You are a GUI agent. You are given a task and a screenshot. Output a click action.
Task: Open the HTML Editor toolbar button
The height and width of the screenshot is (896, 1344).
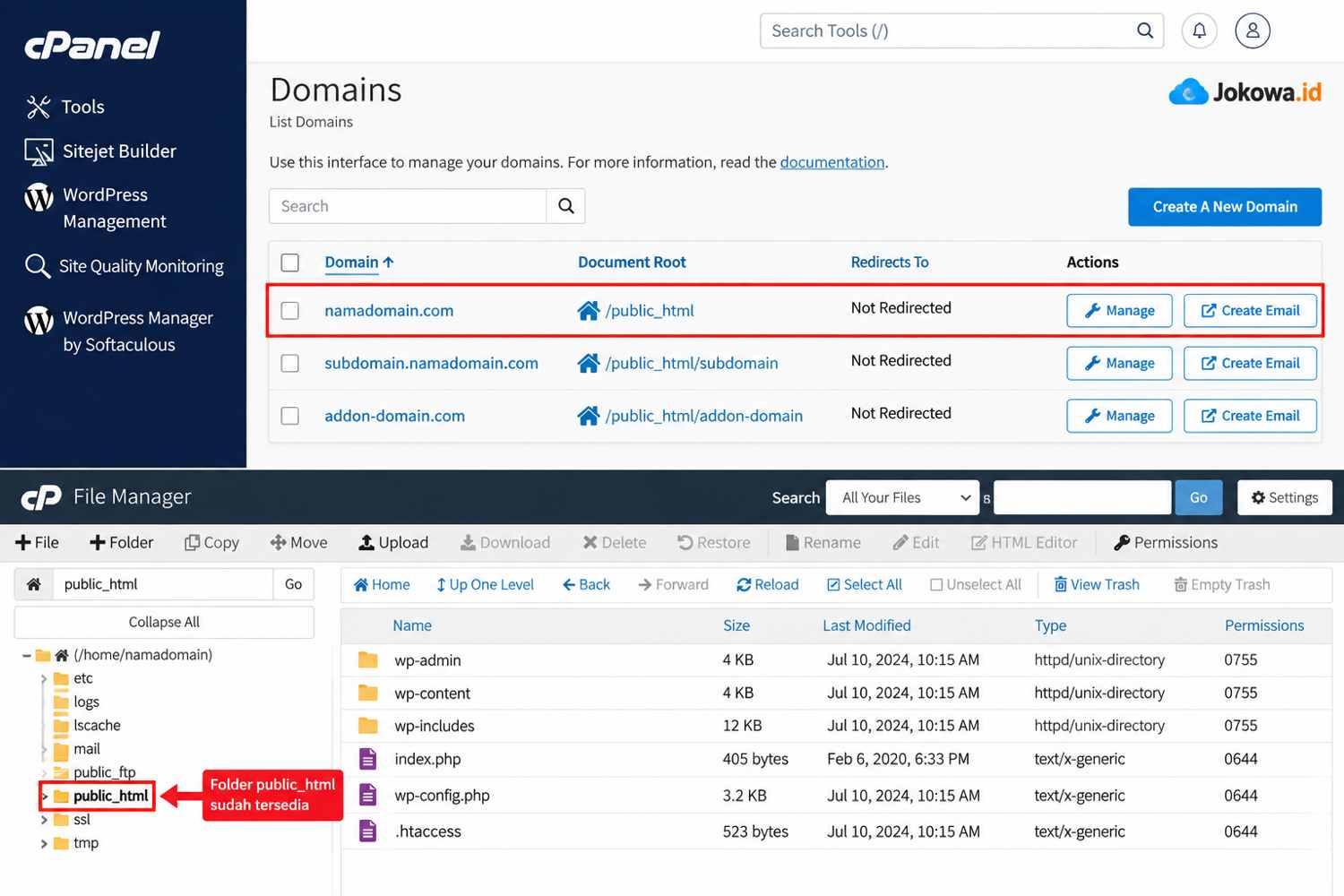coord(1024,543)
